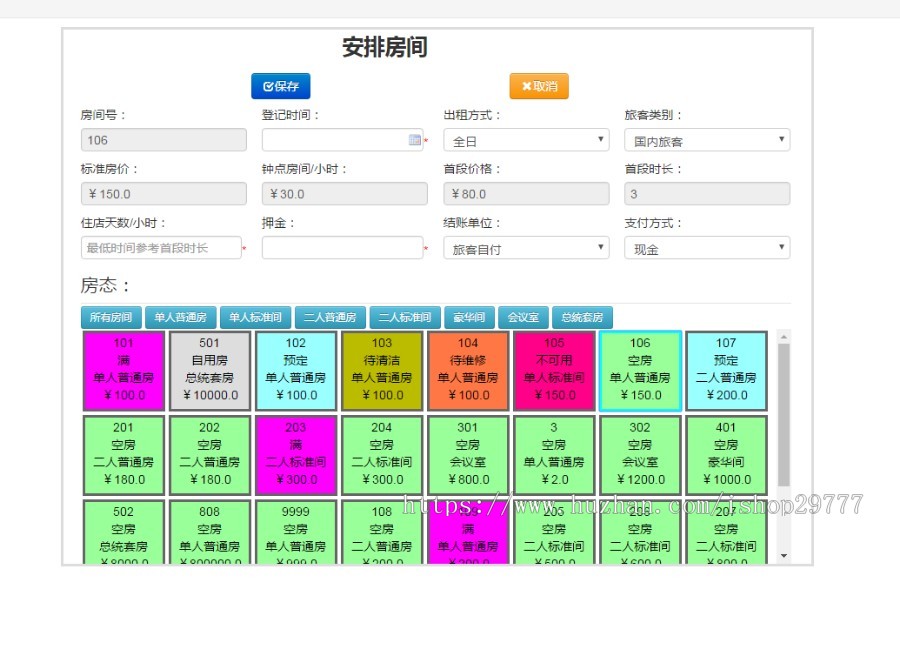The height and width of the screenshot is (649, 900).
Task: Select the 总统套房 room filter
Action: [581, 317]
